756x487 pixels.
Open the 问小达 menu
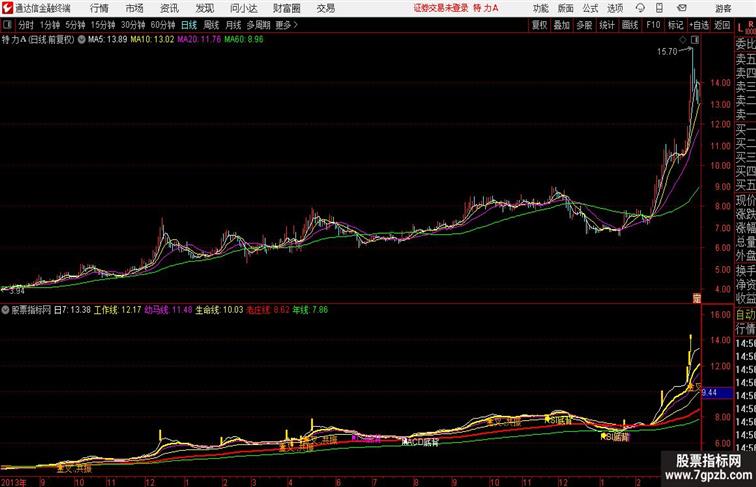tap(243, 8)
